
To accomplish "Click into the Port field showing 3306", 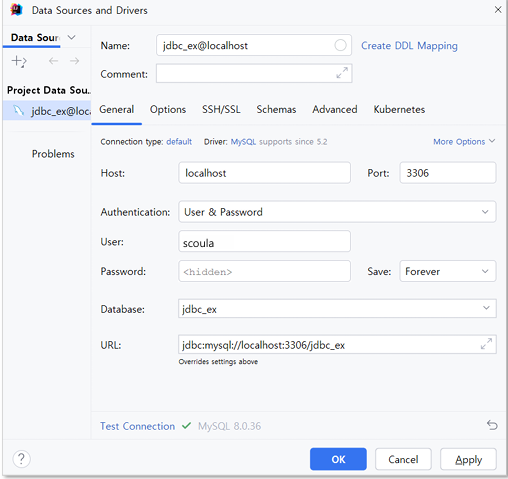I will click(448, 173).
